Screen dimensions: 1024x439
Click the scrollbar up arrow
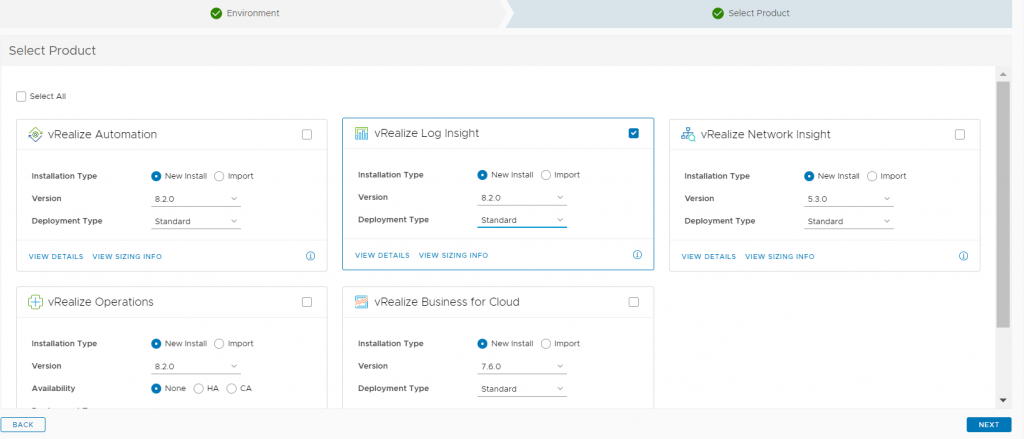coord(1003,73)
